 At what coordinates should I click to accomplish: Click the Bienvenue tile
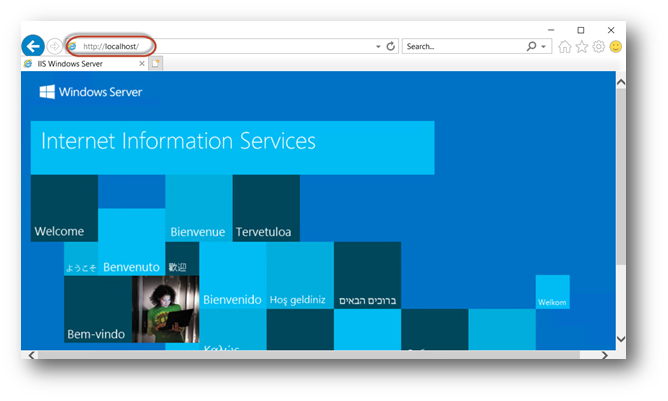[198, 209]
